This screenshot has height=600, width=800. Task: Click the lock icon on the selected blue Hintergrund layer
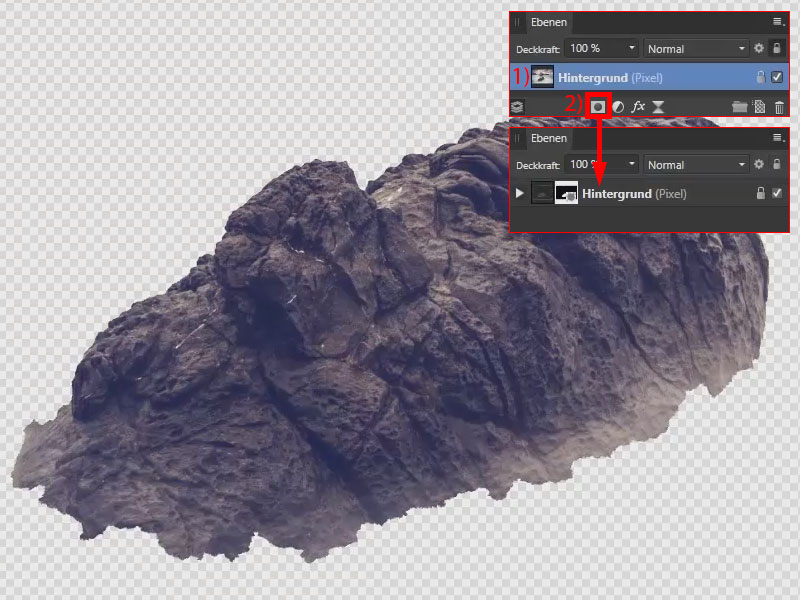(760, 77)
